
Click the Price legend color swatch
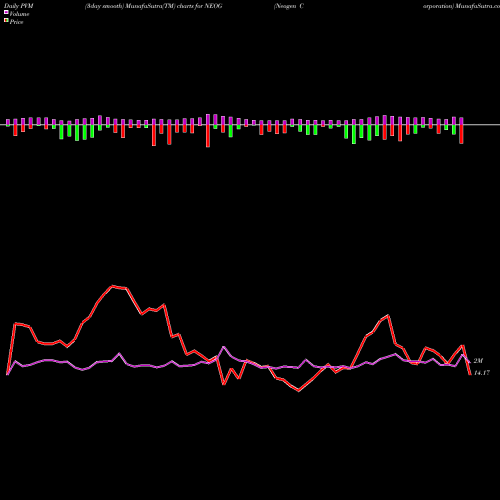pos(6,21)
